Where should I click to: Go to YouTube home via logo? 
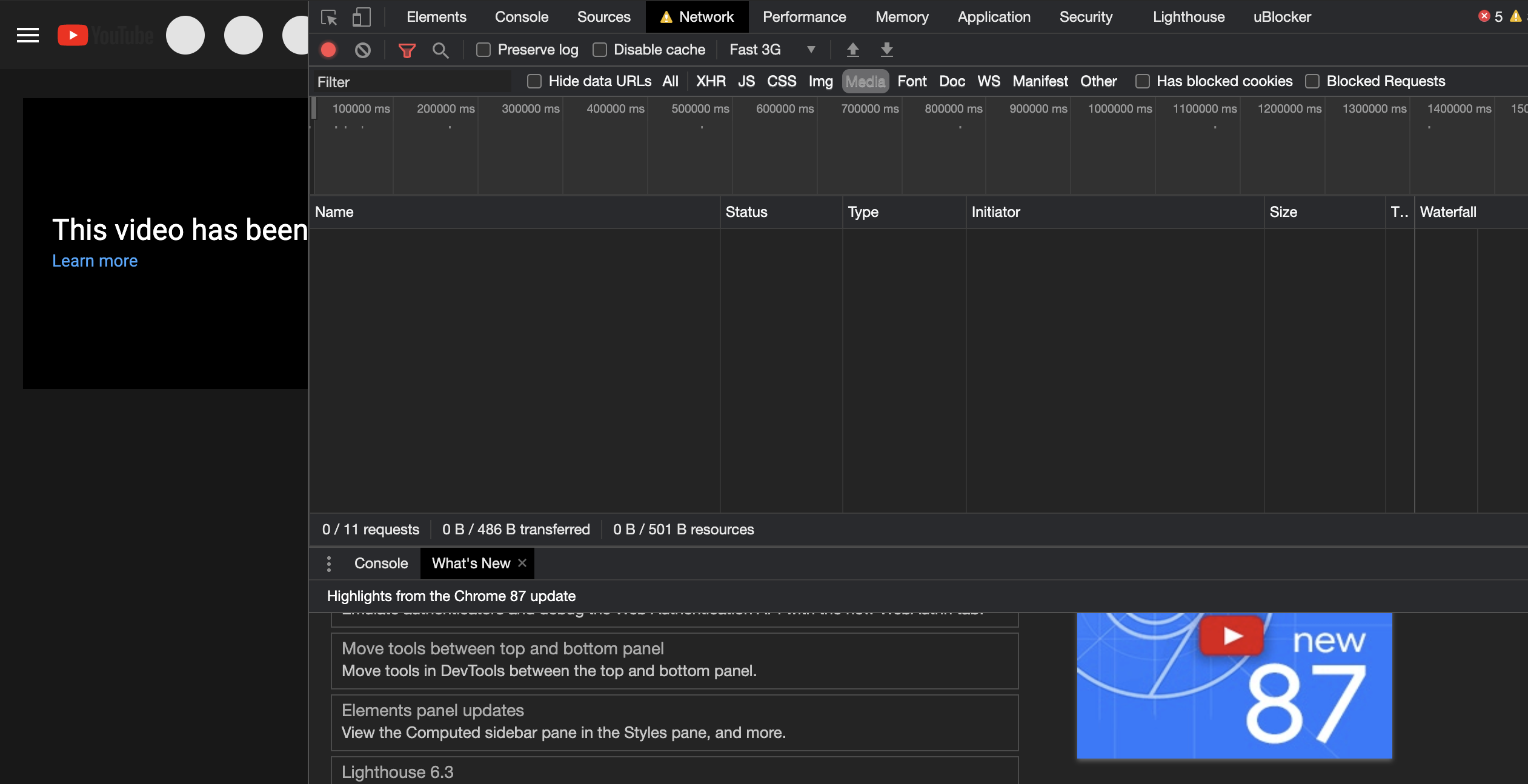(105, 35)
